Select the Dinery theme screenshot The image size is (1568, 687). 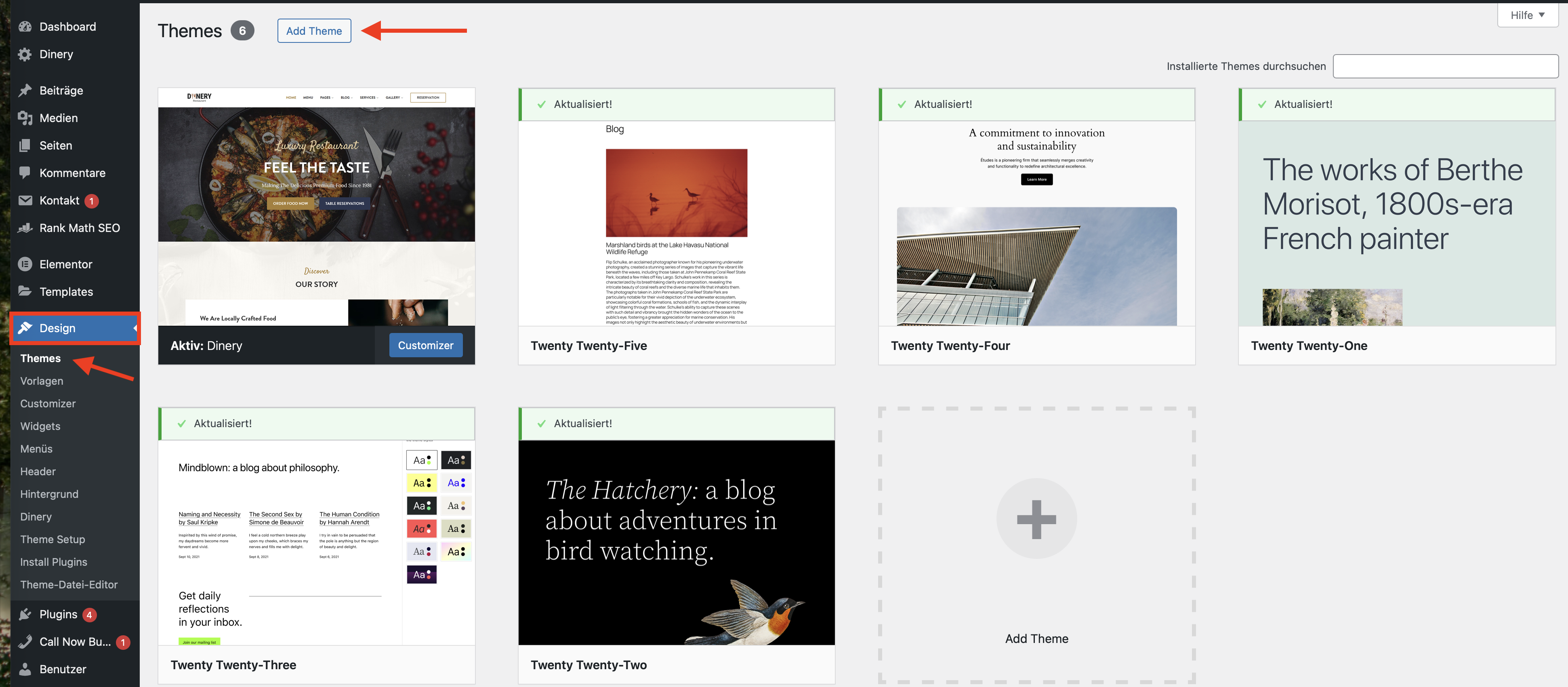pyautogui.click(x=317, y=207)
